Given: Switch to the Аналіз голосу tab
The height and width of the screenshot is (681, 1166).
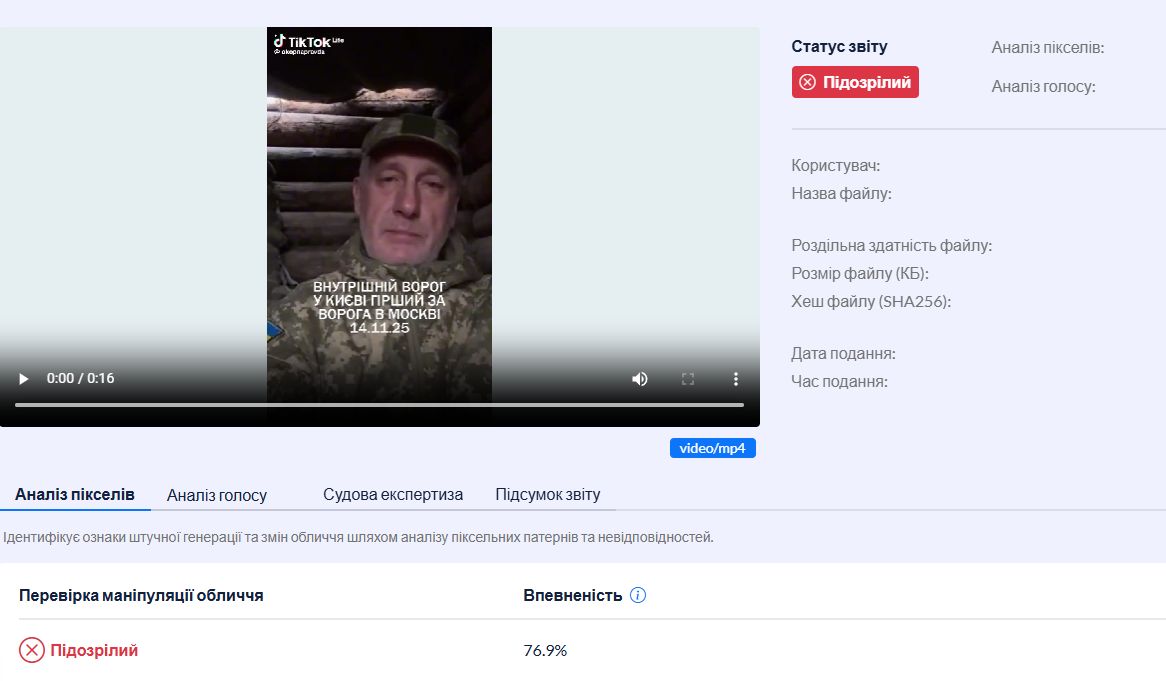Looking at the screenshot, I should [x=217, y=495].
